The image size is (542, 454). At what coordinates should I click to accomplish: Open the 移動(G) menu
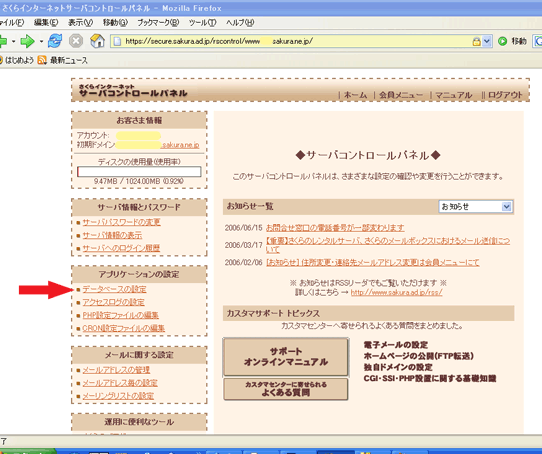point(115,23)
